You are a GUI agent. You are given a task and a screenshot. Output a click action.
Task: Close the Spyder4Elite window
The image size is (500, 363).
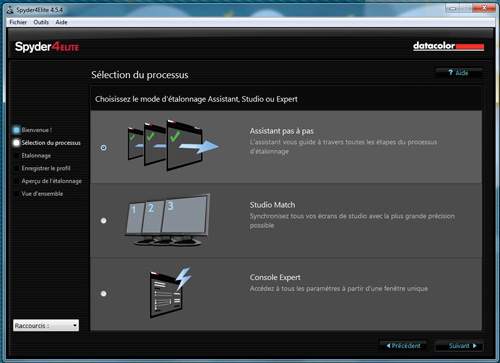tap(484, 8)
